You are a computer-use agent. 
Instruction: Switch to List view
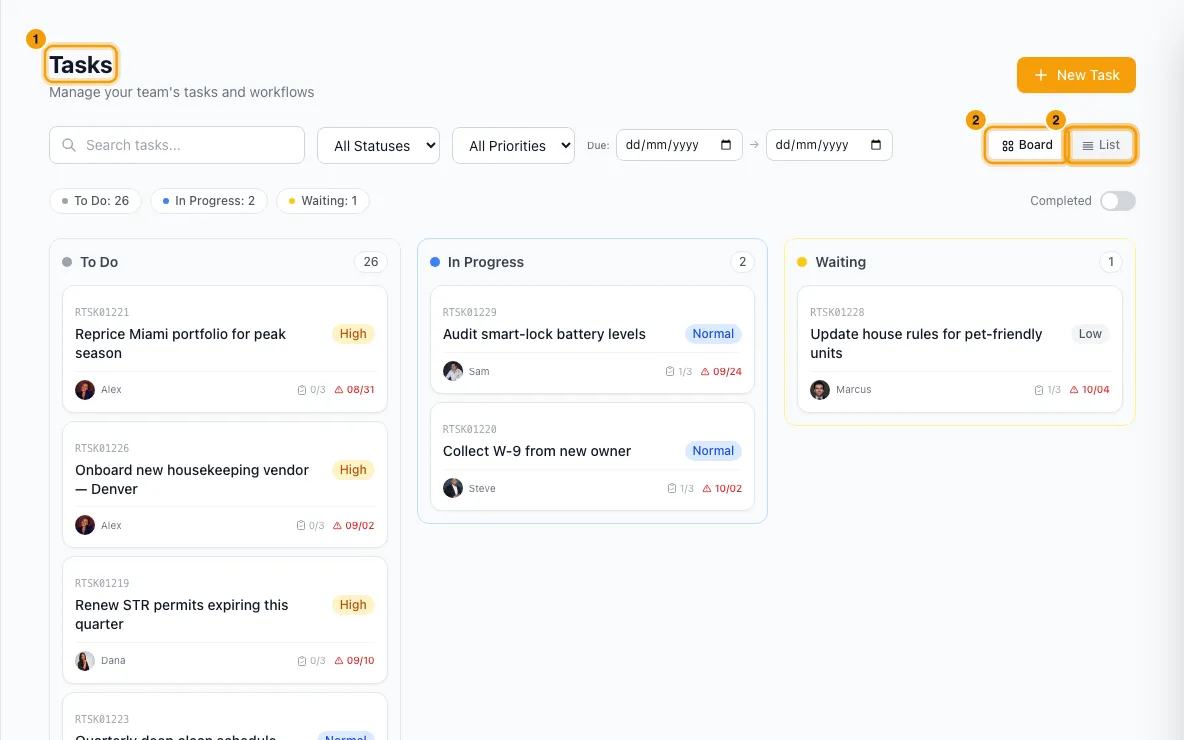1101,145
